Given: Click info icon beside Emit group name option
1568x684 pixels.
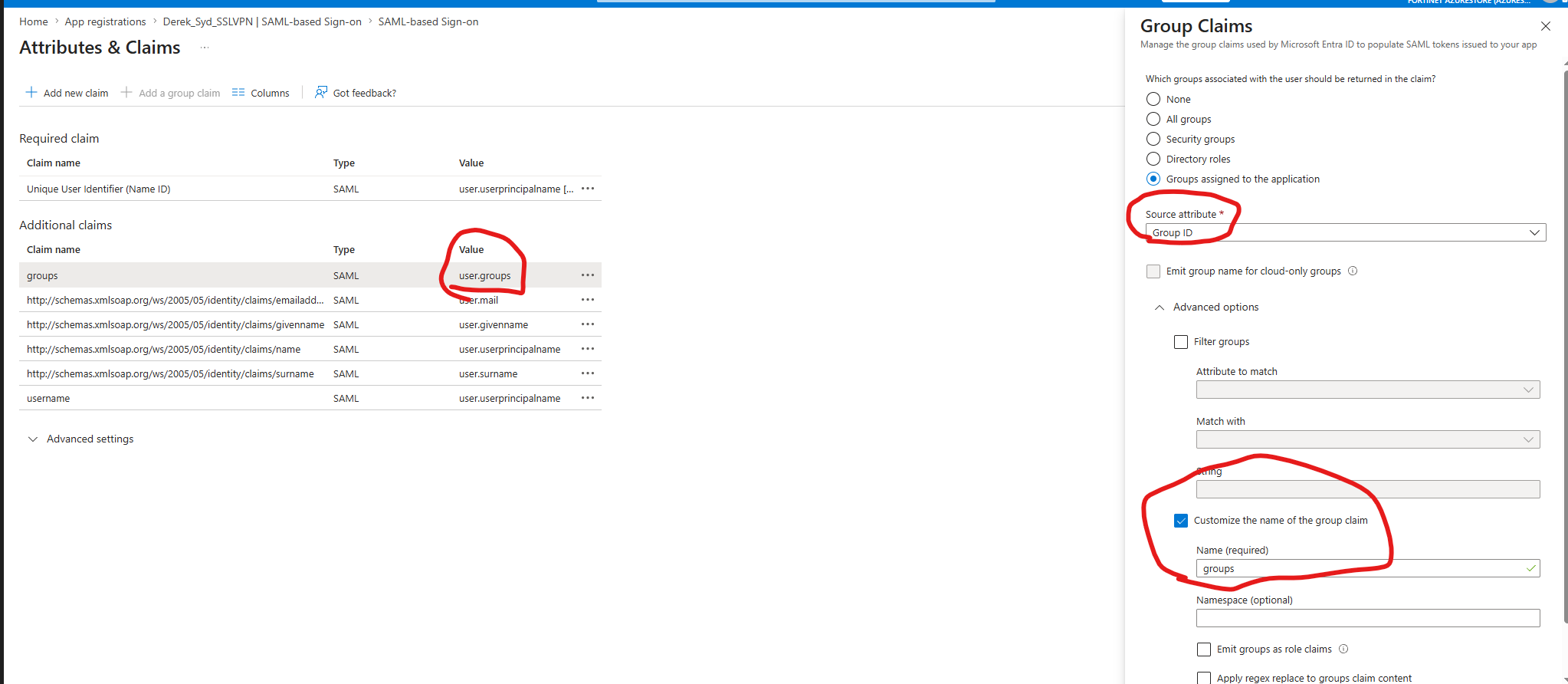Looking at the screenshot, I should (x=1353, y=271).
